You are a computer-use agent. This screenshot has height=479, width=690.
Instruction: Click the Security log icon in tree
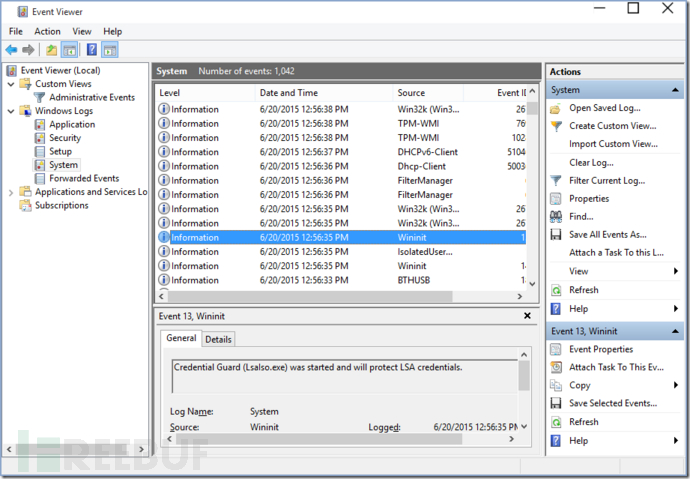[x=40, y=138]
